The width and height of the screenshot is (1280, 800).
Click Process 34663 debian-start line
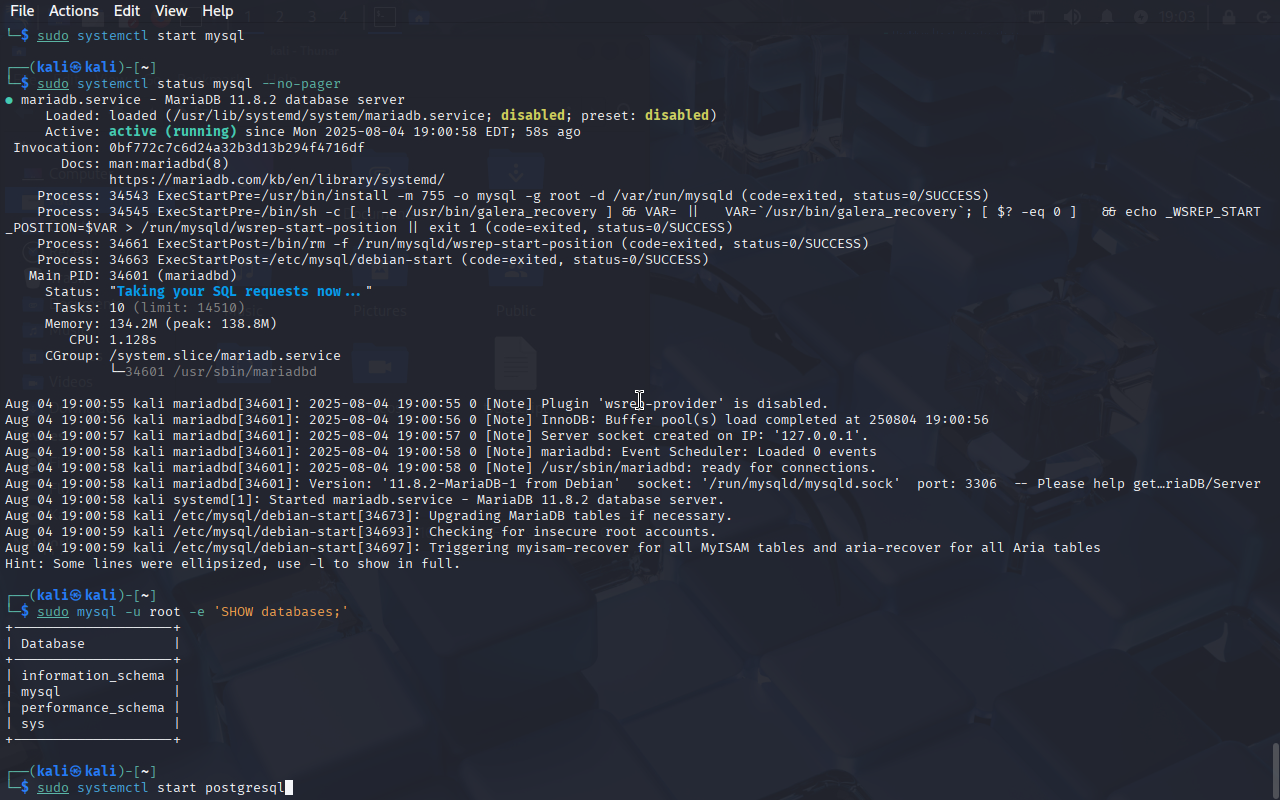click(x=373, y=260)
